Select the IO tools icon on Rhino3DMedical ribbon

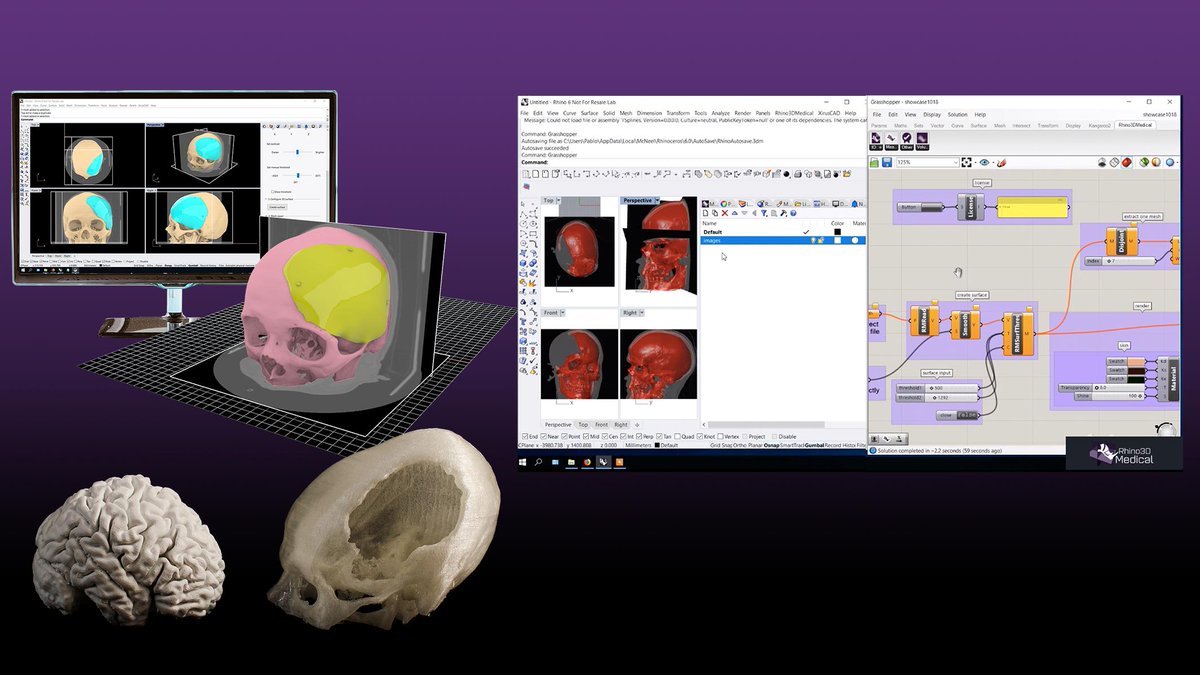[x=875, y=138]
